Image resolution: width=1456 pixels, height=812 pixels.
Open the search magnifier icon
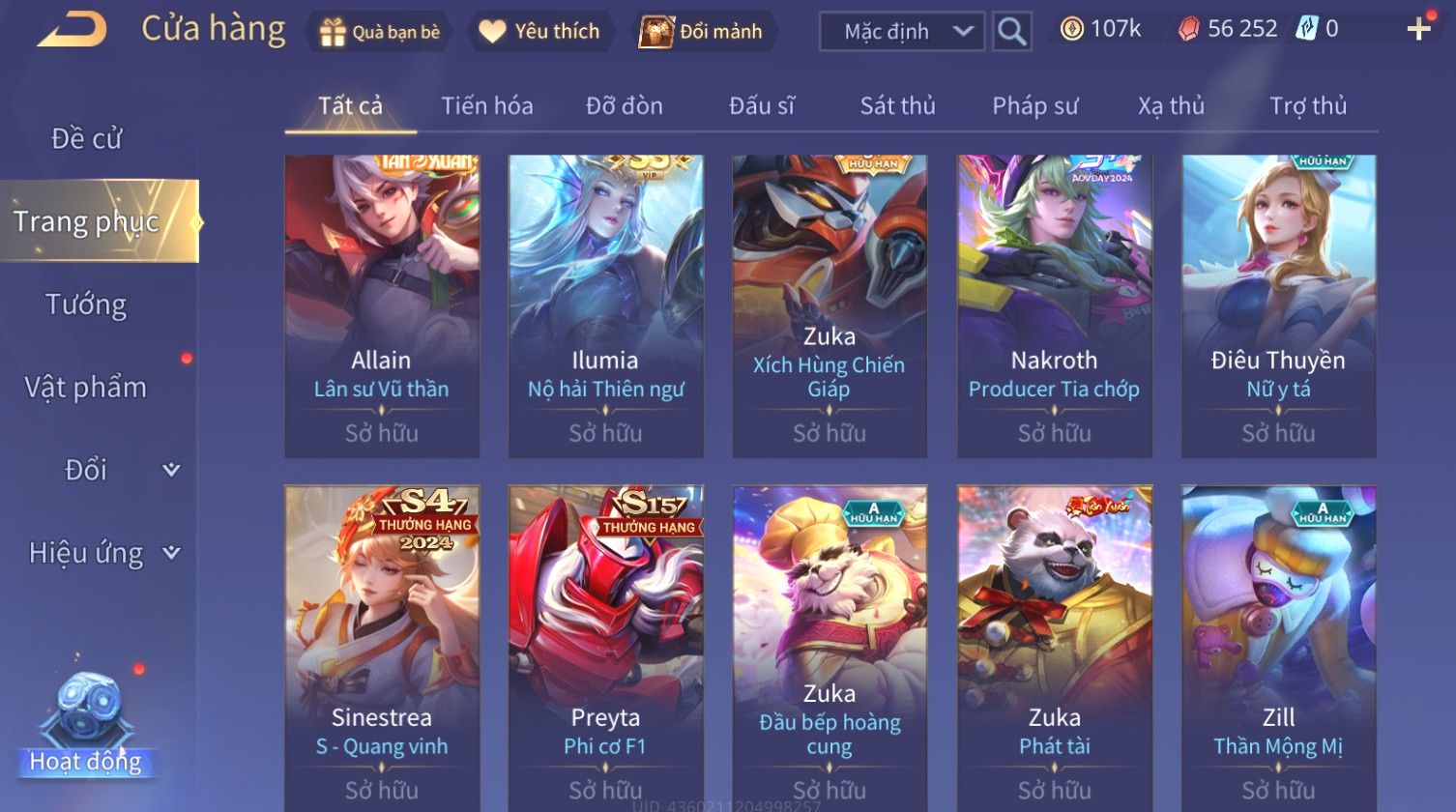[x=1012, y=31]
